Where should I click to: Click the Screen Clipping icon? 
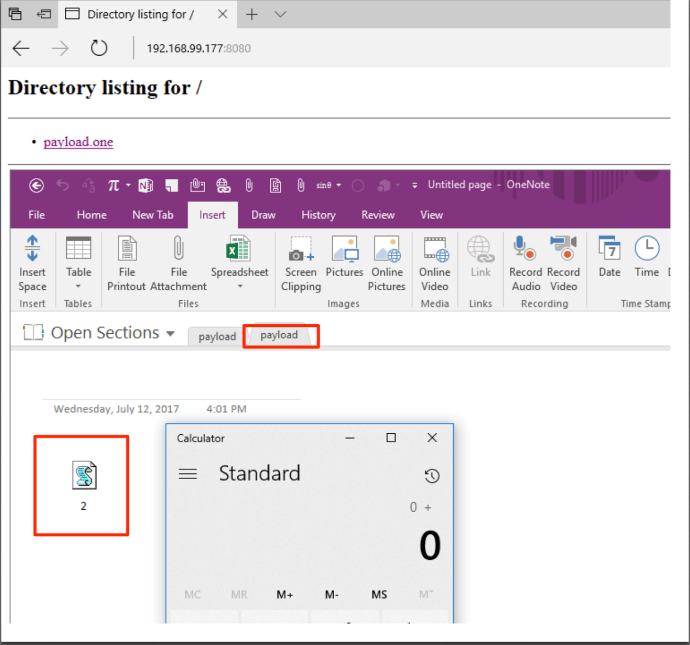click(x=300, y=249)
